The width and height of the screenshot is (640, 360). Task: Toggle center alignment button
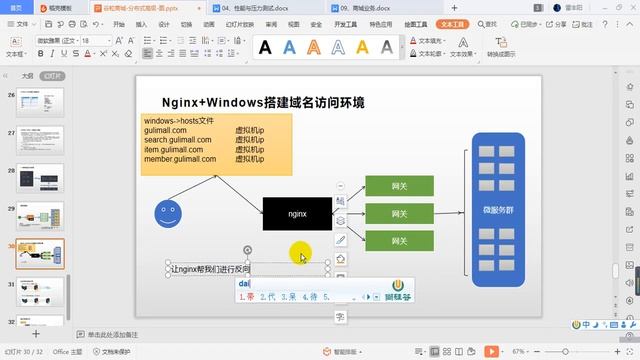pyautogui.click(x=159, y=53)
